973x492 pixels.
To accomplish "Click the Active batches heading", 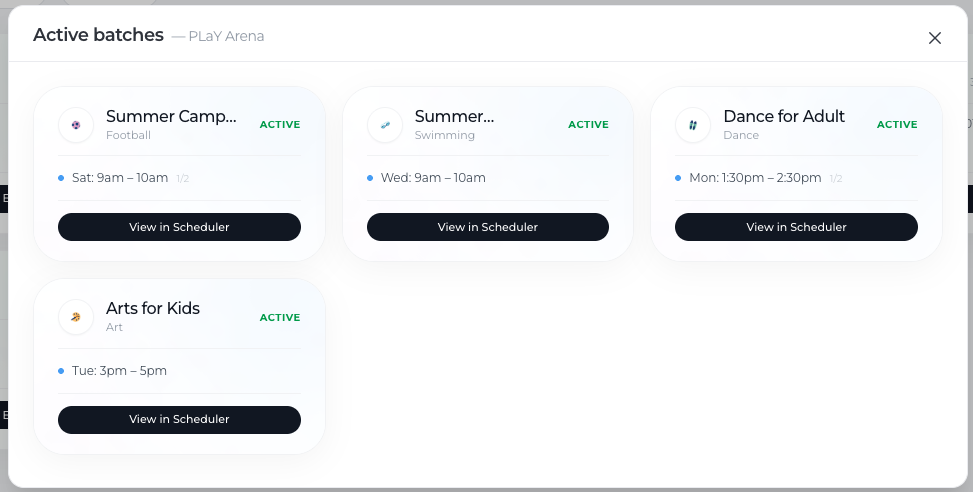I will coord(98,35).
